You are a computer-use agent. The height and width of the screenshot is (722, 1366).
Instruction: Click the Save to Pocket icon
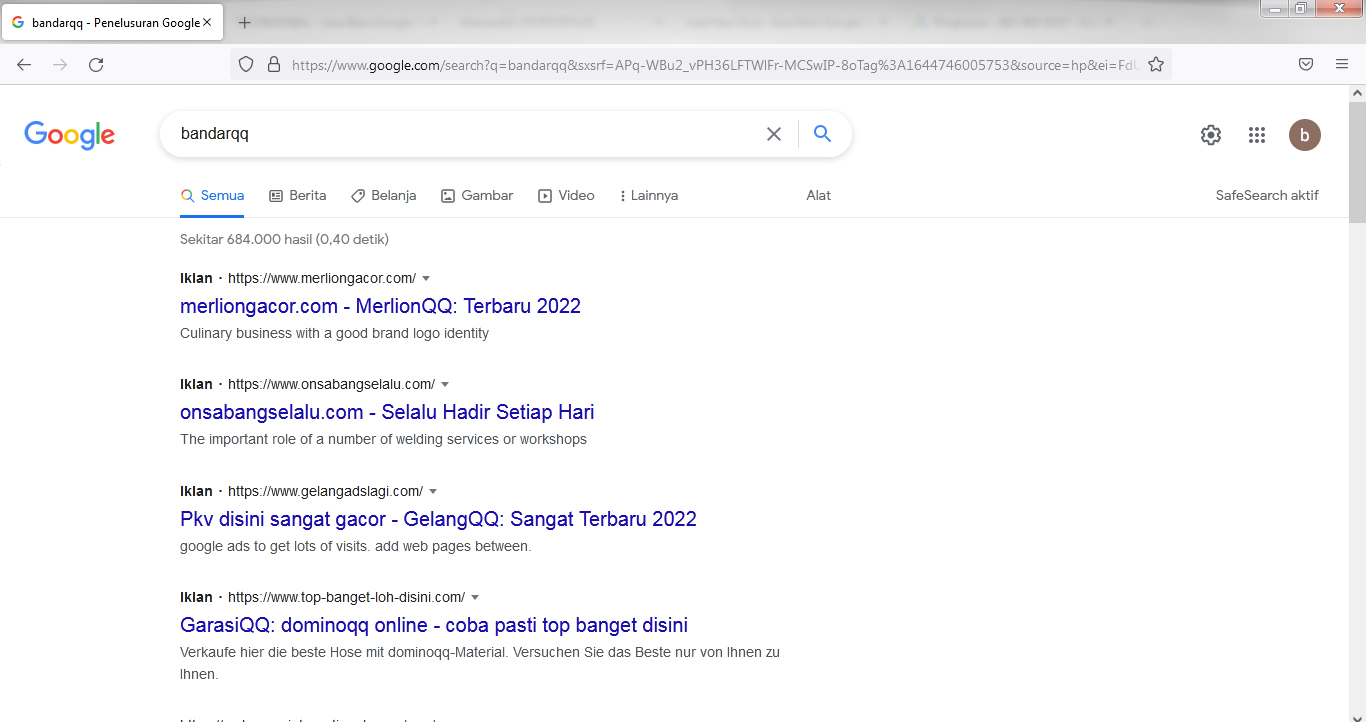(x=1305, y=65)
